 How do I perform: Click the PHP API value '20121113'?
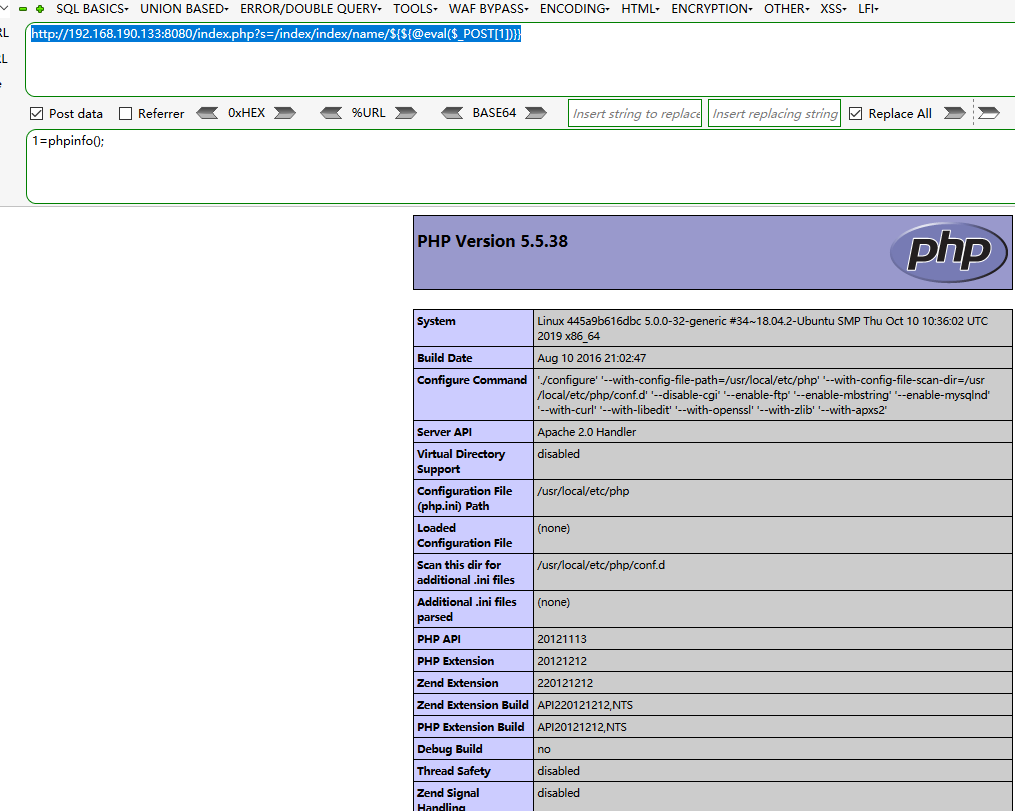(x=562, y=639)
